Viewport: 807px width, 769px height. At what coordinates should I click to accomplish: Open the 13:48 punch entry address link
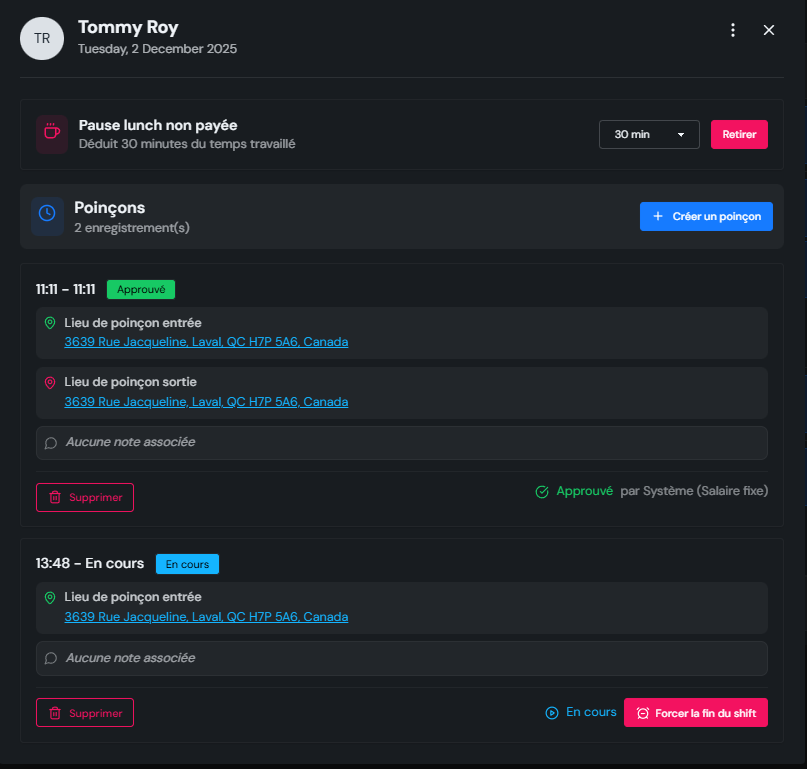206,617
